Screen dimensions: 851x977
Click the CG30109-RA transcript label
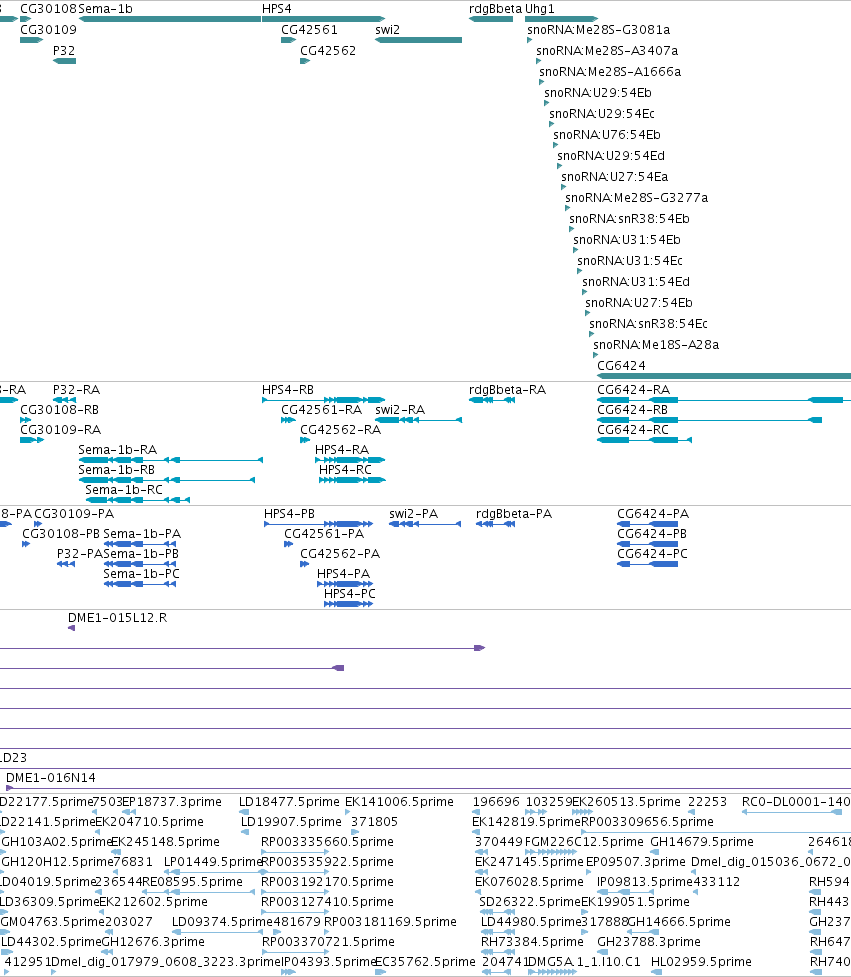click(x=60, y=430)
